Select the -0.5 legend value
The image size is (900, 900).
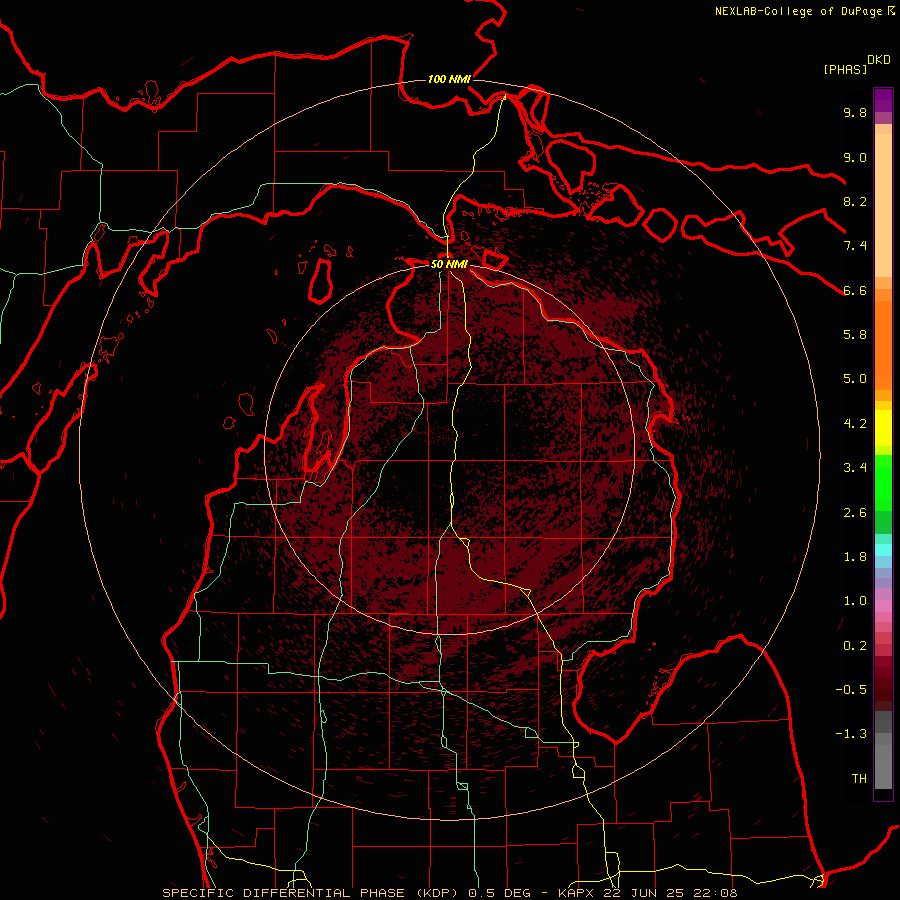851,690
